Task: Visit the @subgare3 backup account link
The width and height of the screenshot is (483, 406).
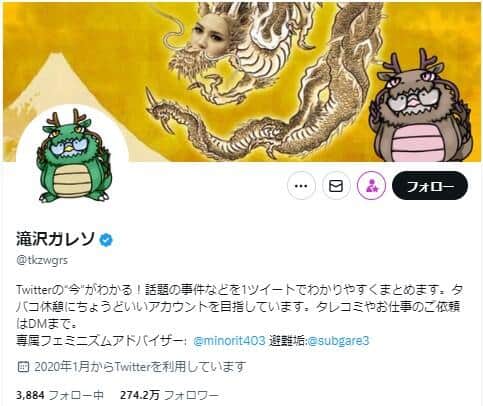Action: 338,341
